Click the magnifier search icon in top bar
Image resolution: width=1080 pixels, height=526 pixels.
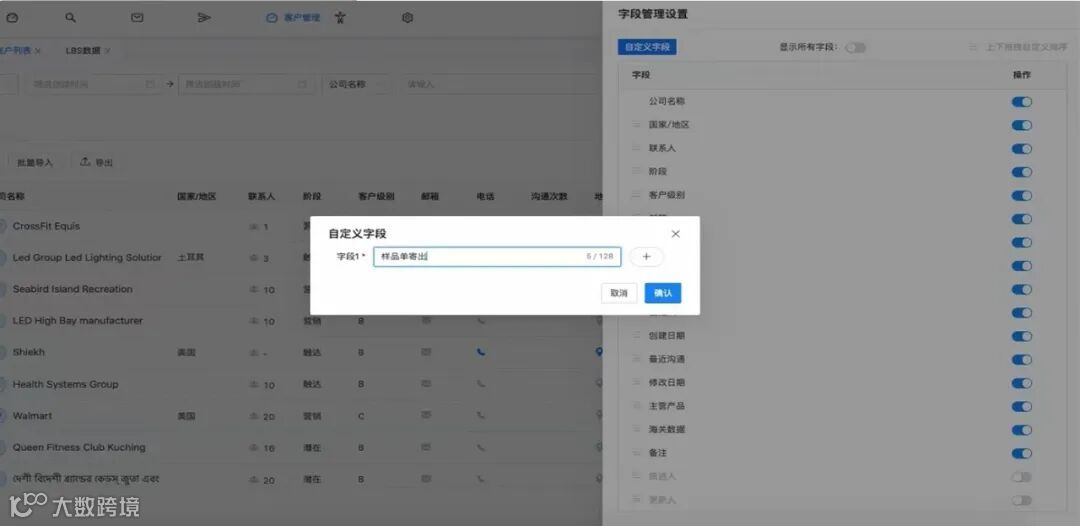pos(70,18)
